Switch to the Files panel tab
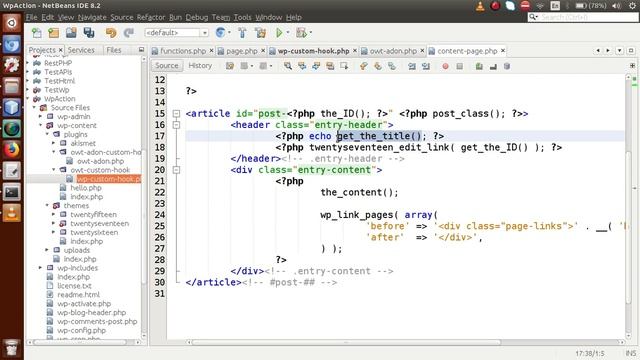This screenshot has width=640, height=360. (113, 50)
